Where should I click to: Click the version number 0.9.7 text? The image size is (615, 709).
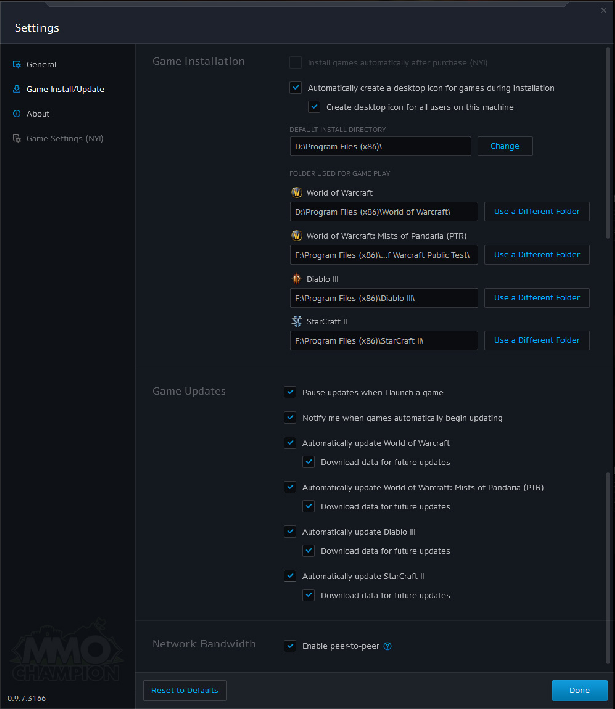click(27, 698)
